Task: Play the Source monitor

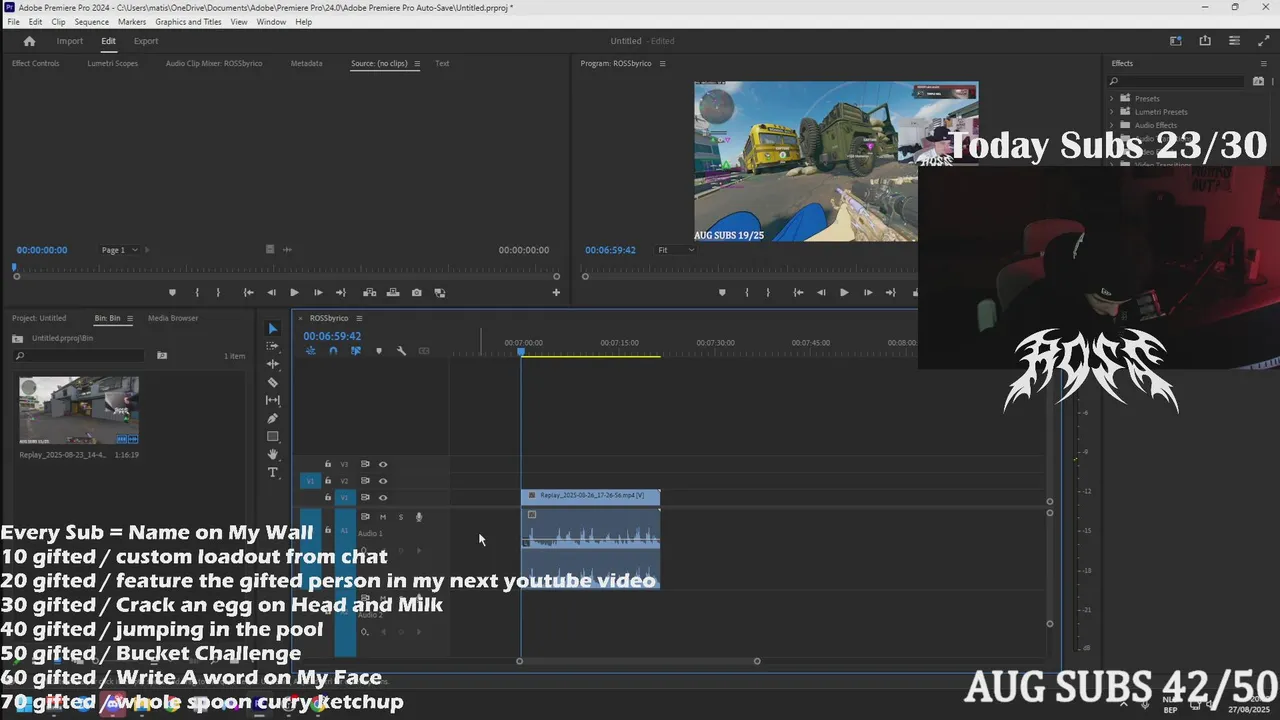Action: coord(294,293)
